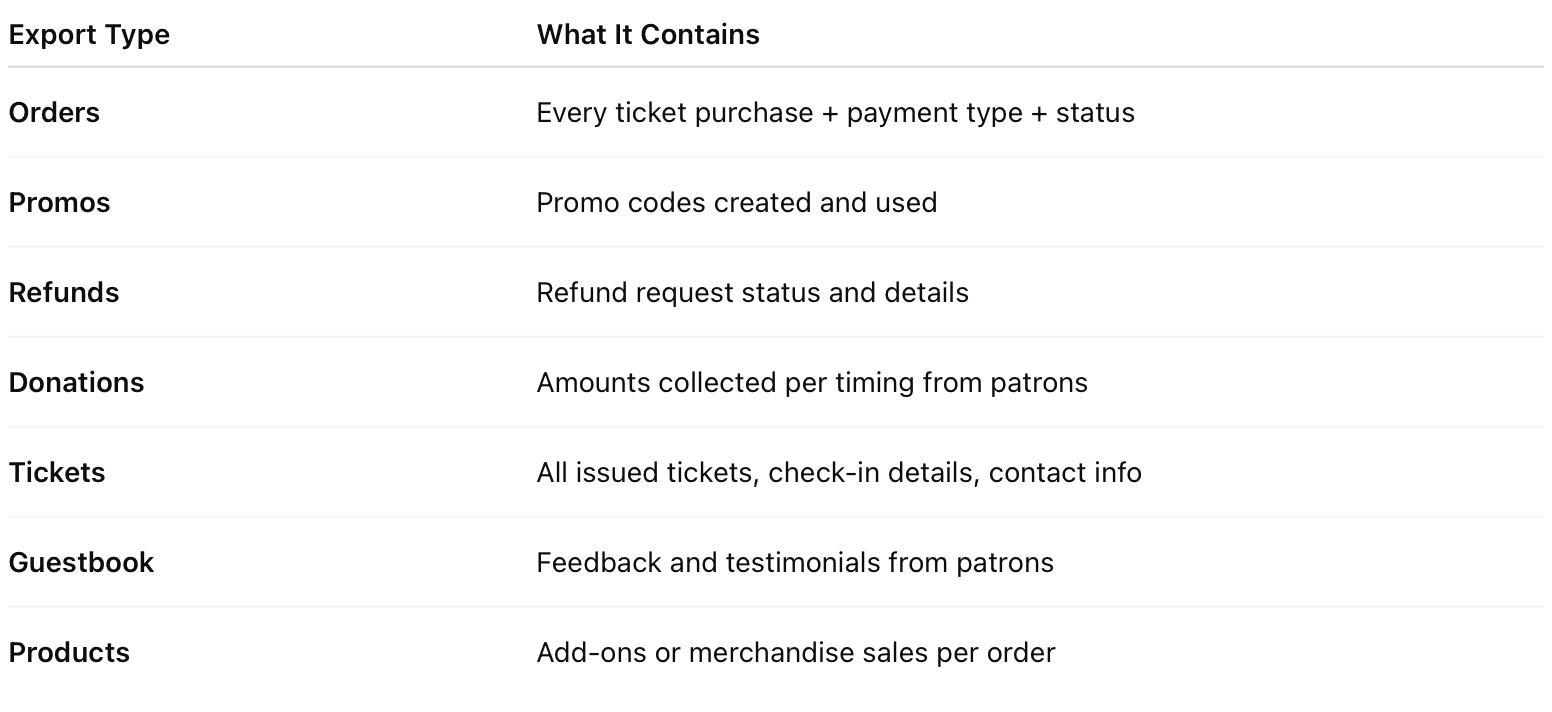Click "payment type" in the Orders description

(x=934, y=113)
